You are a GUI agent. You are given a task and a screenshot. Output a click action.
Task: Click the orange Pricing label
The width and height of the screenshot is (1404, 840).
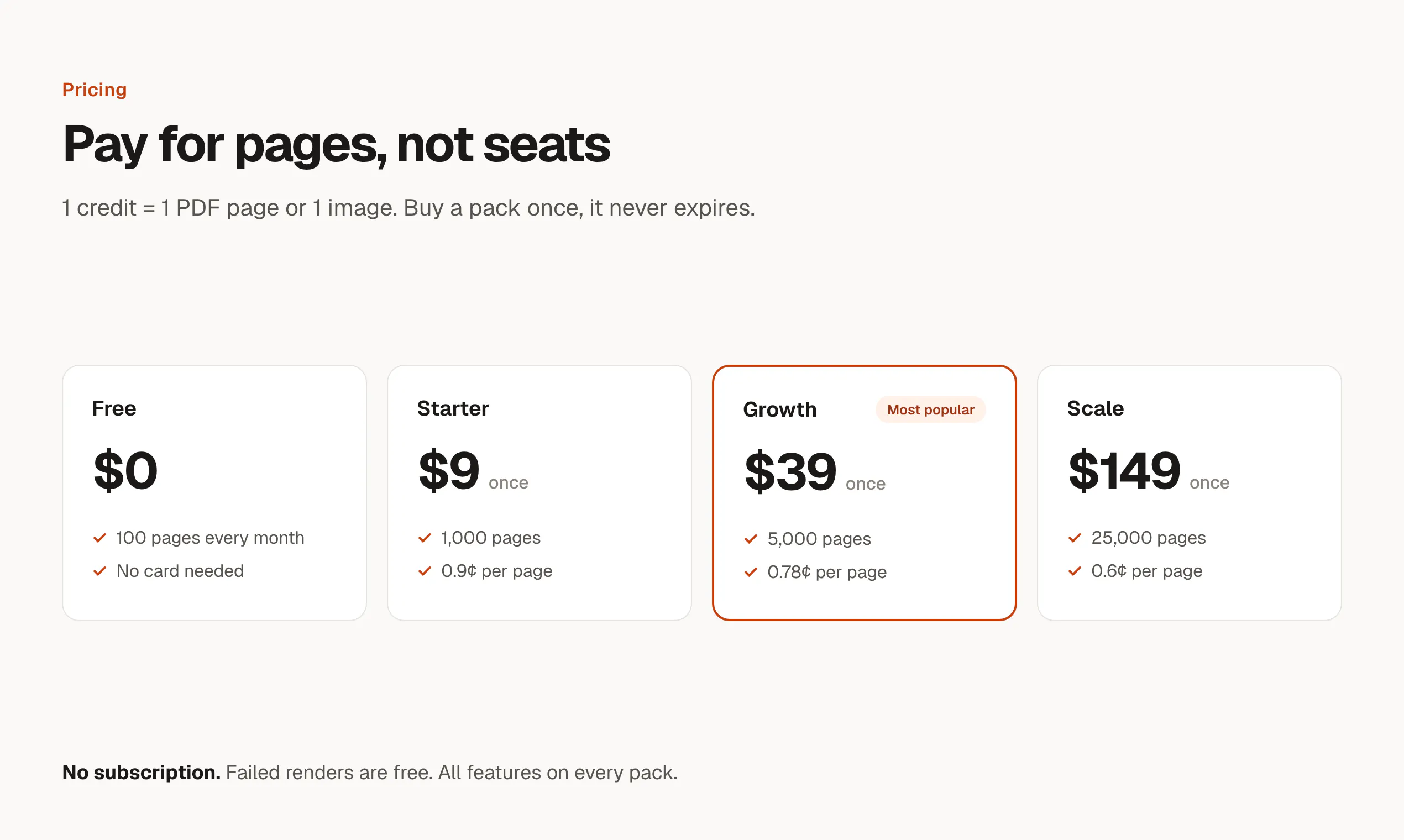[x=95, y=90]
